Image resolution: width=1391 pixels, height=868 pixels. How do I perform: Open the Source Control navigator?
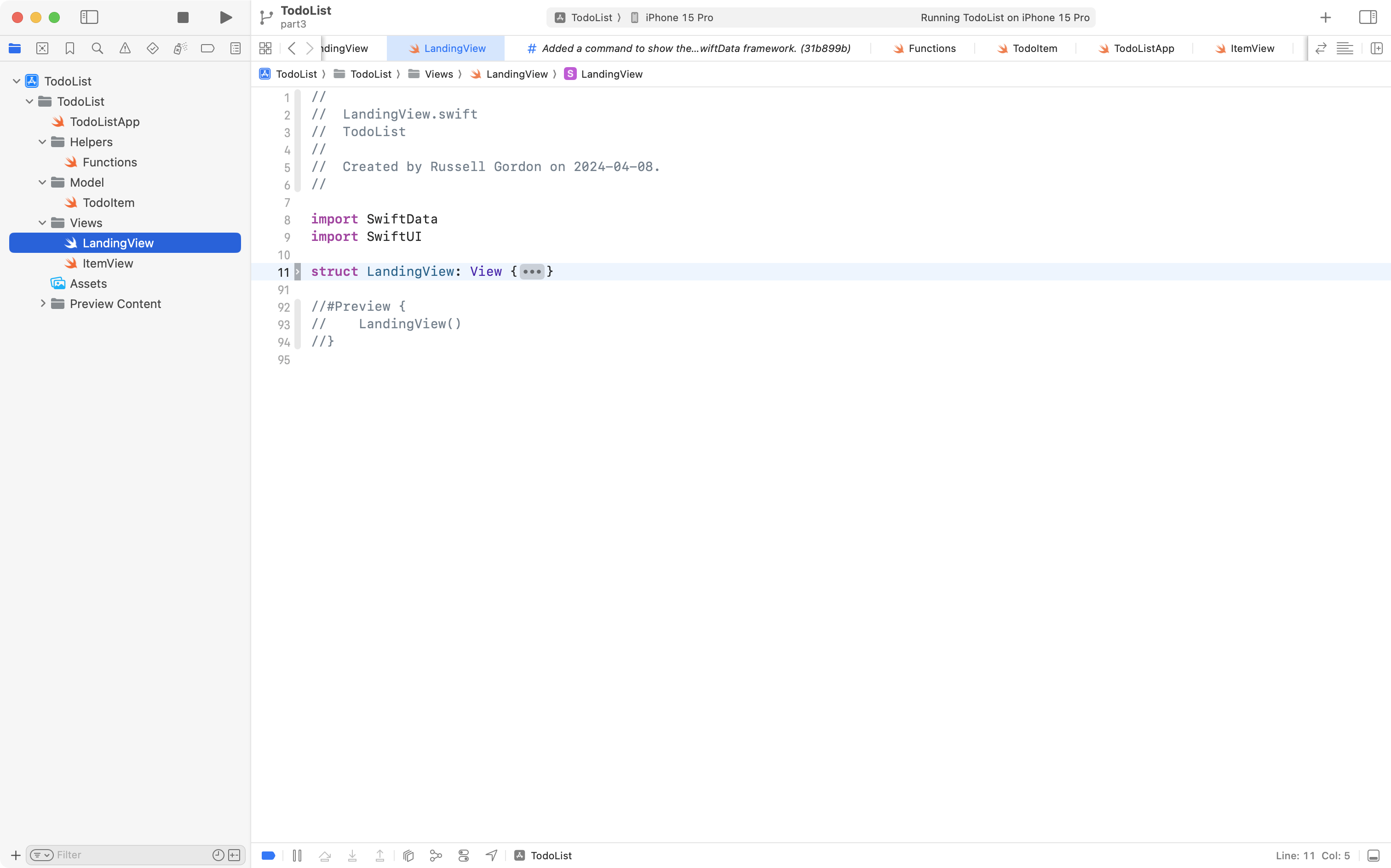[42, 48]
